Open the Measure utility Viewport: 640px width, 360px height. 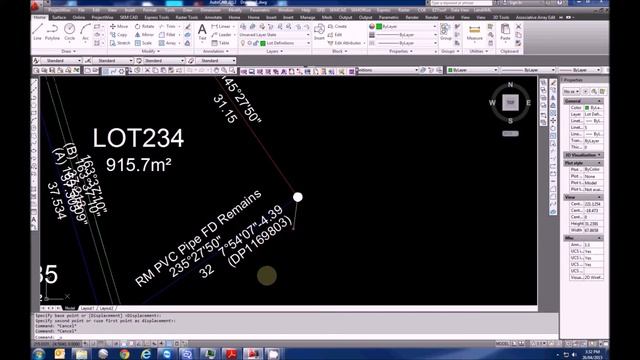tap(474, 33)
